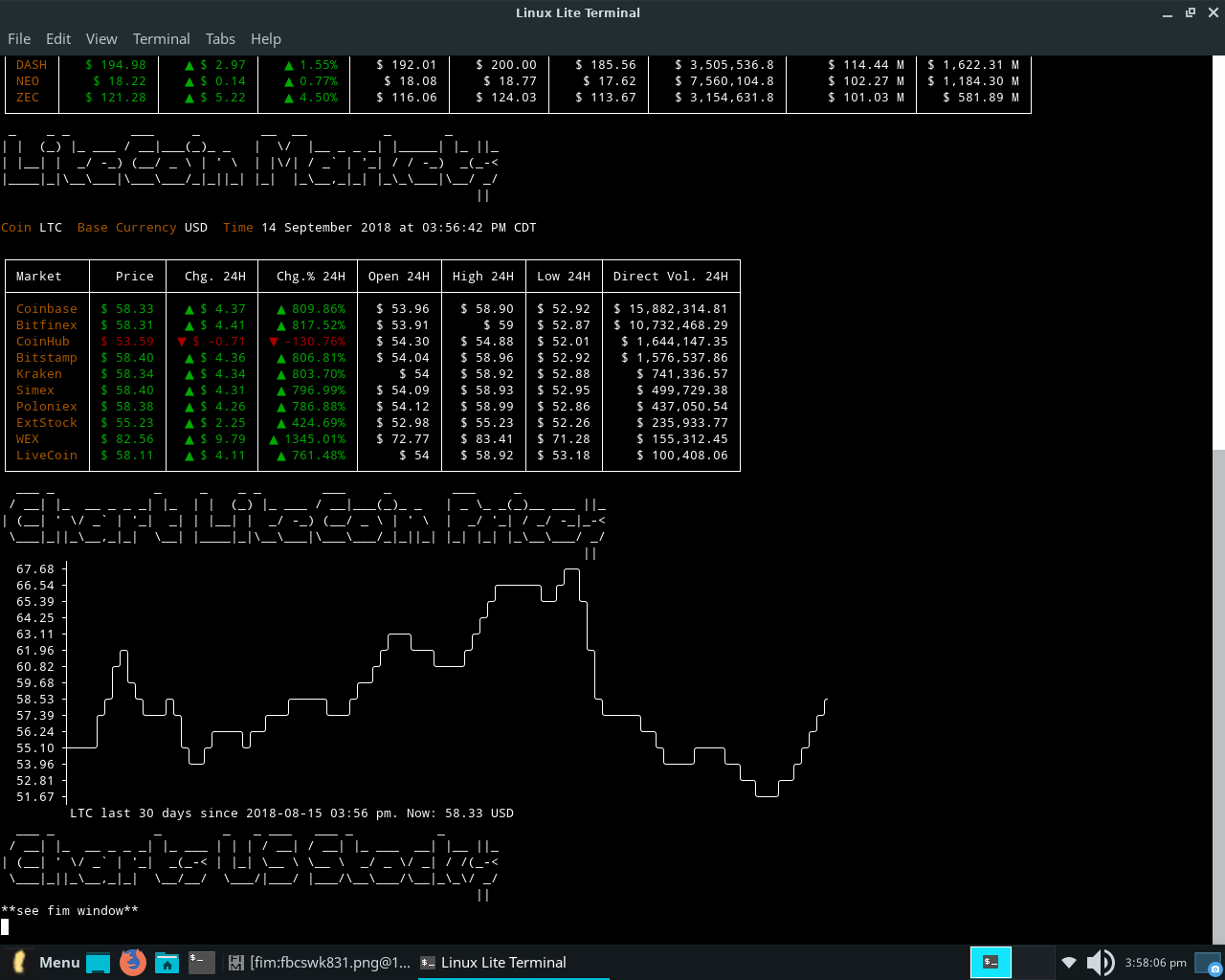
Task: Click the show desktop icon in taskbar
Action: click(x=99, y=963)
